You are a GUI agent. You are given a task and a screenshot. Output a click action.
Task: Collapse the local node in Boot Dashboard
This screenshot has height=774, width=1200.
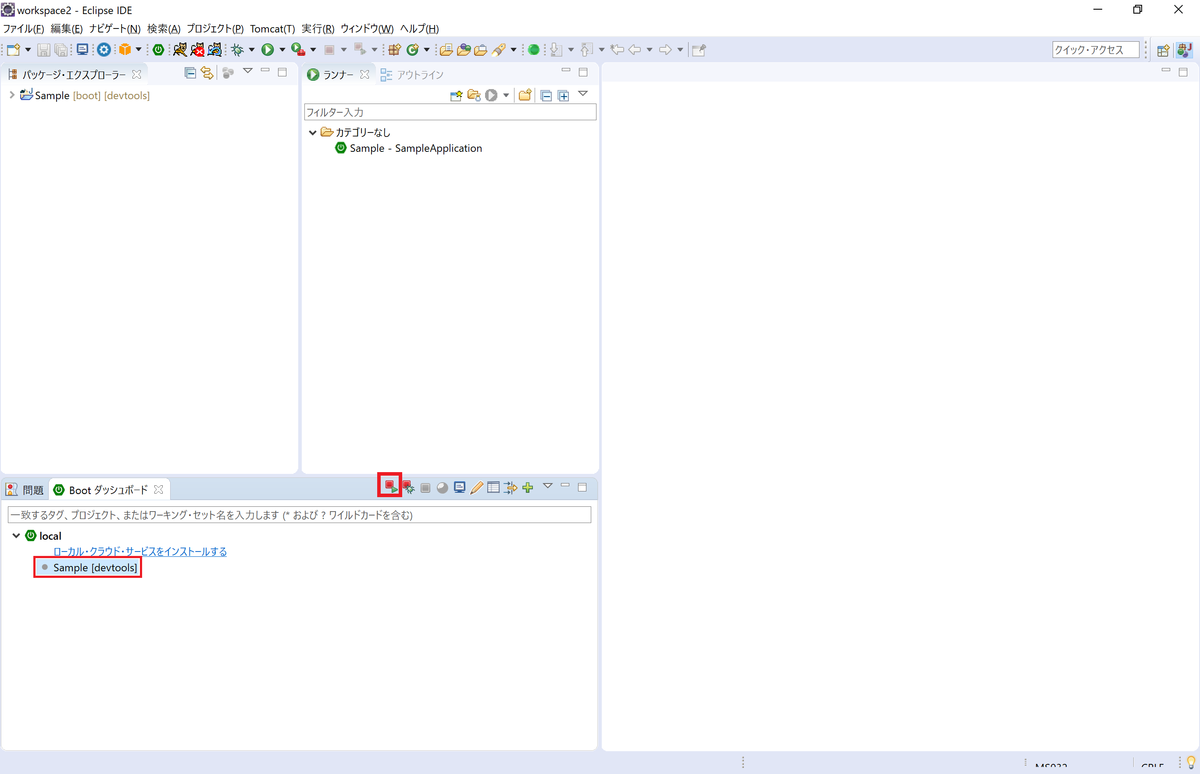point(16,536)
